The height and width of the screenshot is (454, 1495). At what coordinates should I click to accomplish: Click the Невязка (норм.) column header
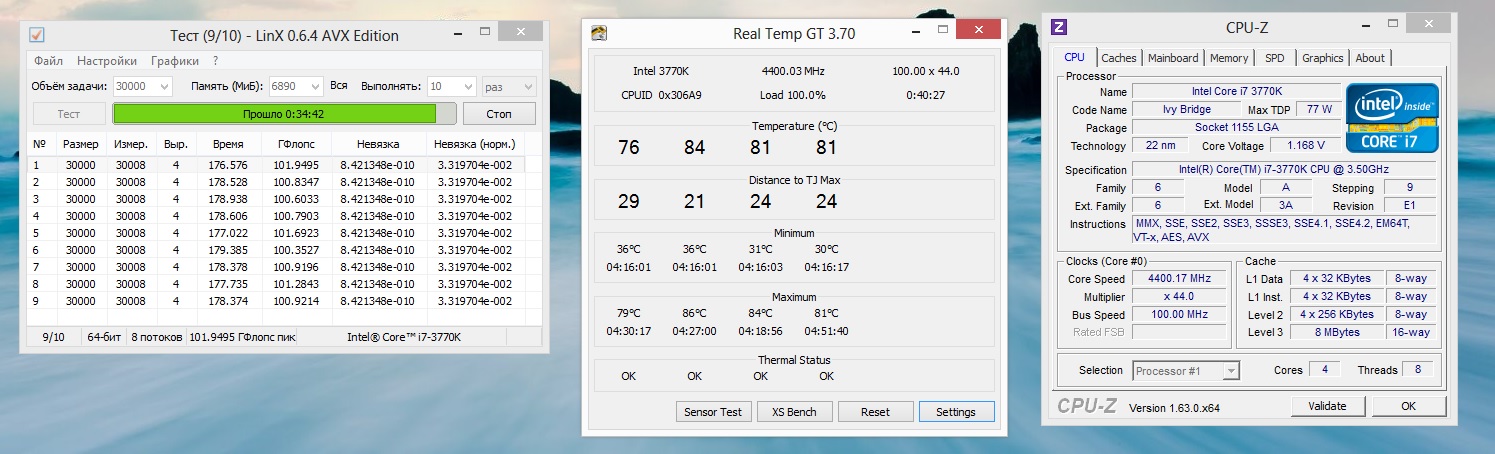click(475, 144)
